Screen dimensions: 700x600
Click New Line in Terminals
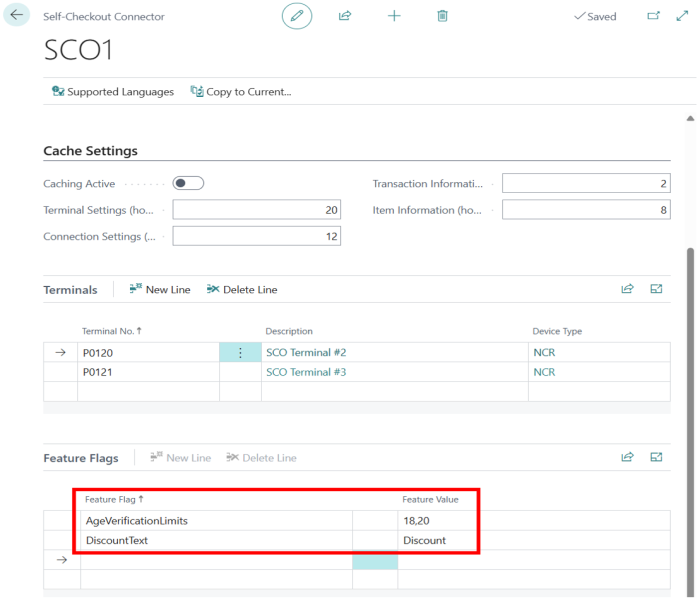click(160, 290)
